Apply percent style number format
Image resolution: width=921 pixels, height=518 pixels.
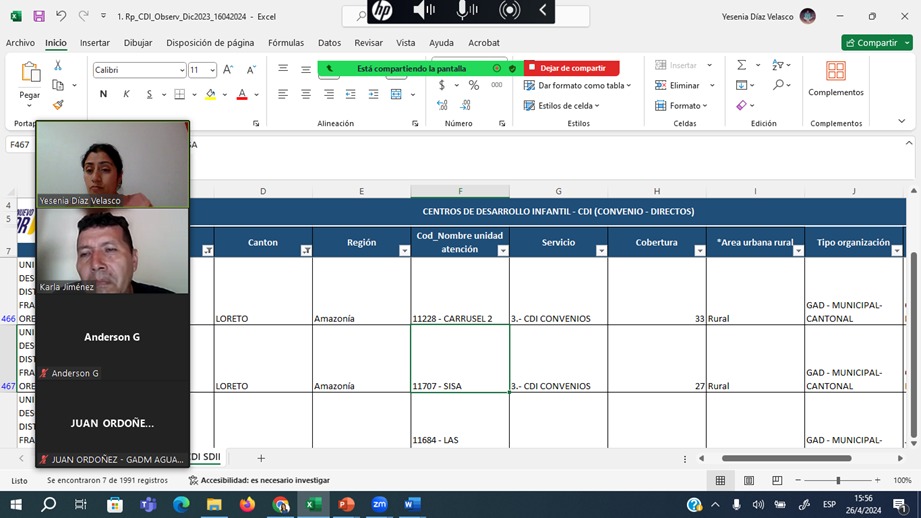pos(474,86)
